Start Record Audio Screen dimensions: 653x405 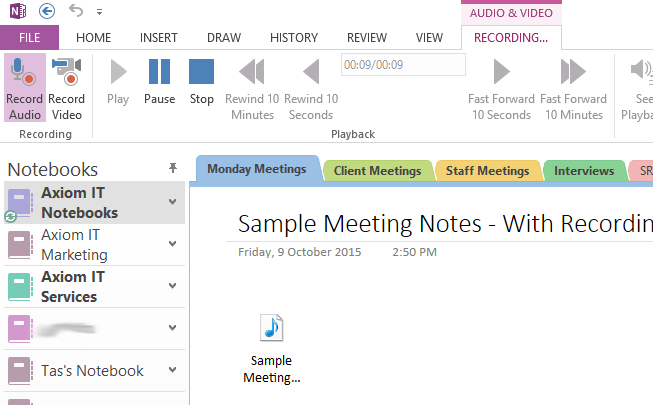pyautogui.click(x=25, y=88)
